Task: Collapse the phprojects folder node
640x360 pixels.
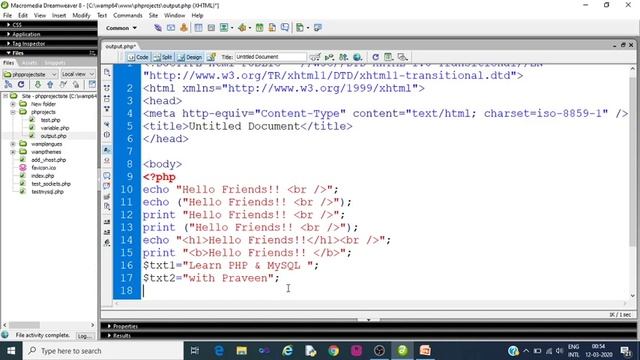Action: [13, 112]
